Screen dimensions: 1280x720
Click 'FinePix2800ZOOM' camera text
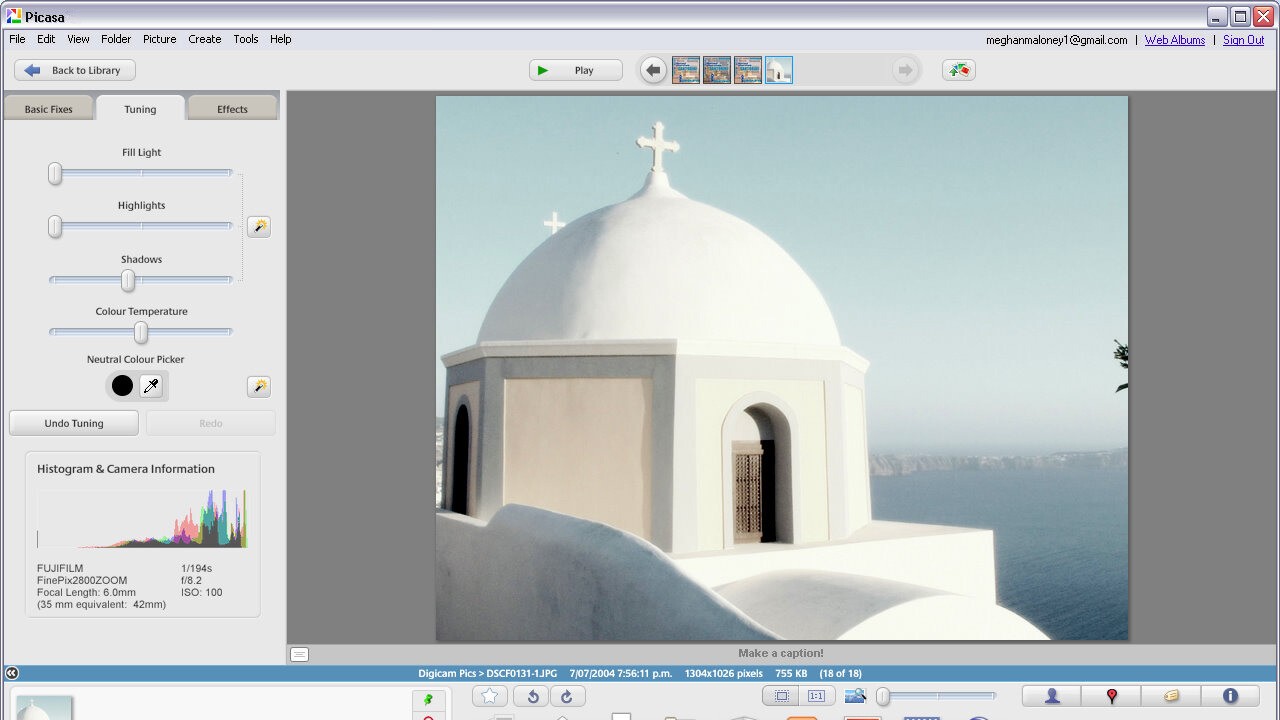point(82,580)
